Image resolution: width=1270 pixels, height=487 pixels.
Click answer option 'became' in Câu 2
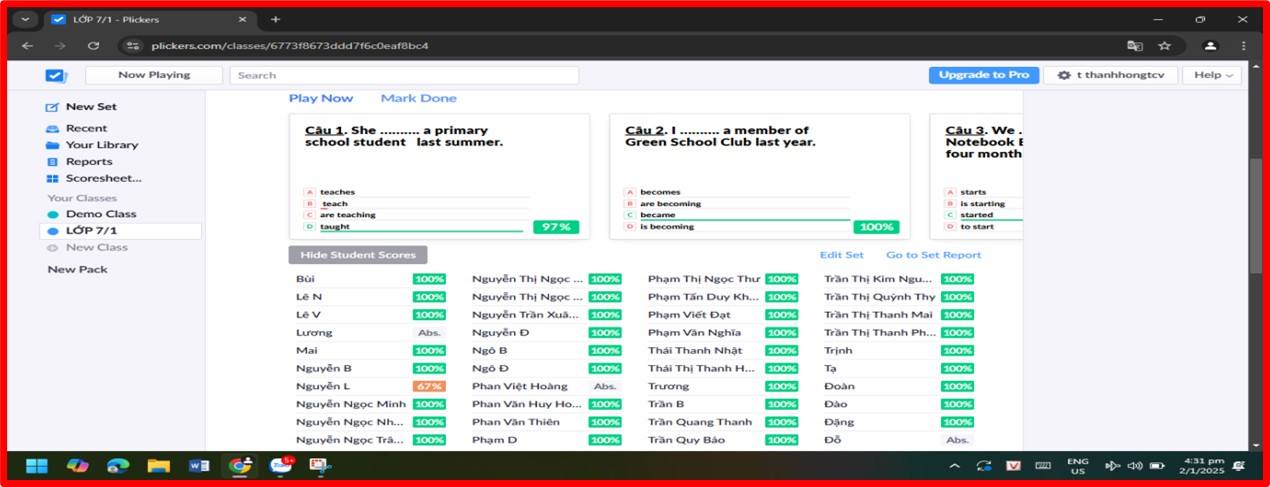point(658,215)
